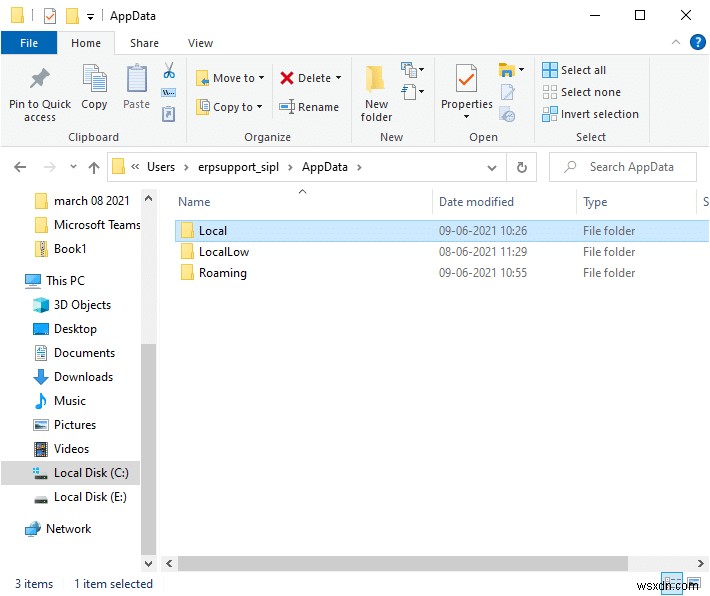
Task: Open Pictures in navigation pane
Action: pos(65,425)
